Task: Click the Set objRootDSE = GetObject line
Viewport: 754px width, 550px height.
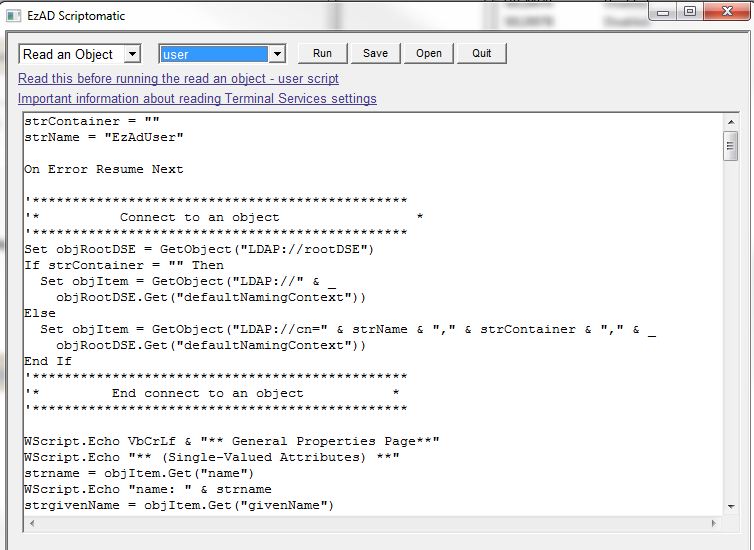Action: (x=199, y=250)
